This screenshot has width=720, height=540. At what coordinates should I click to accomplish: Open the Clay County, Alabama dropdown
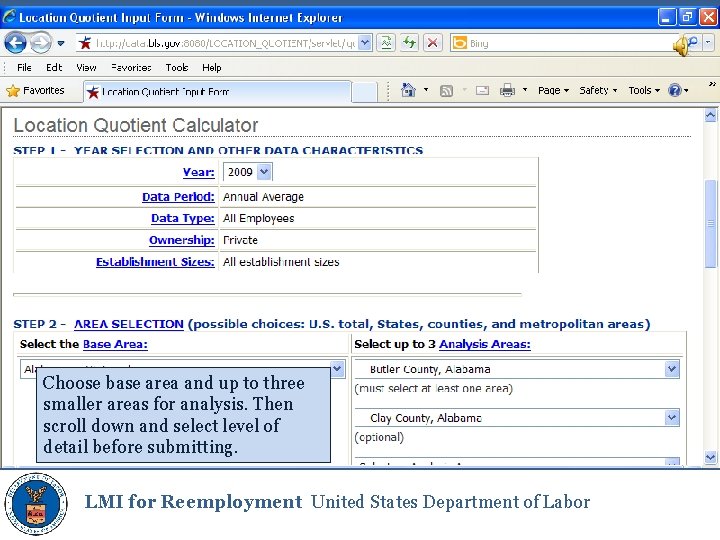tap(518, 418)
